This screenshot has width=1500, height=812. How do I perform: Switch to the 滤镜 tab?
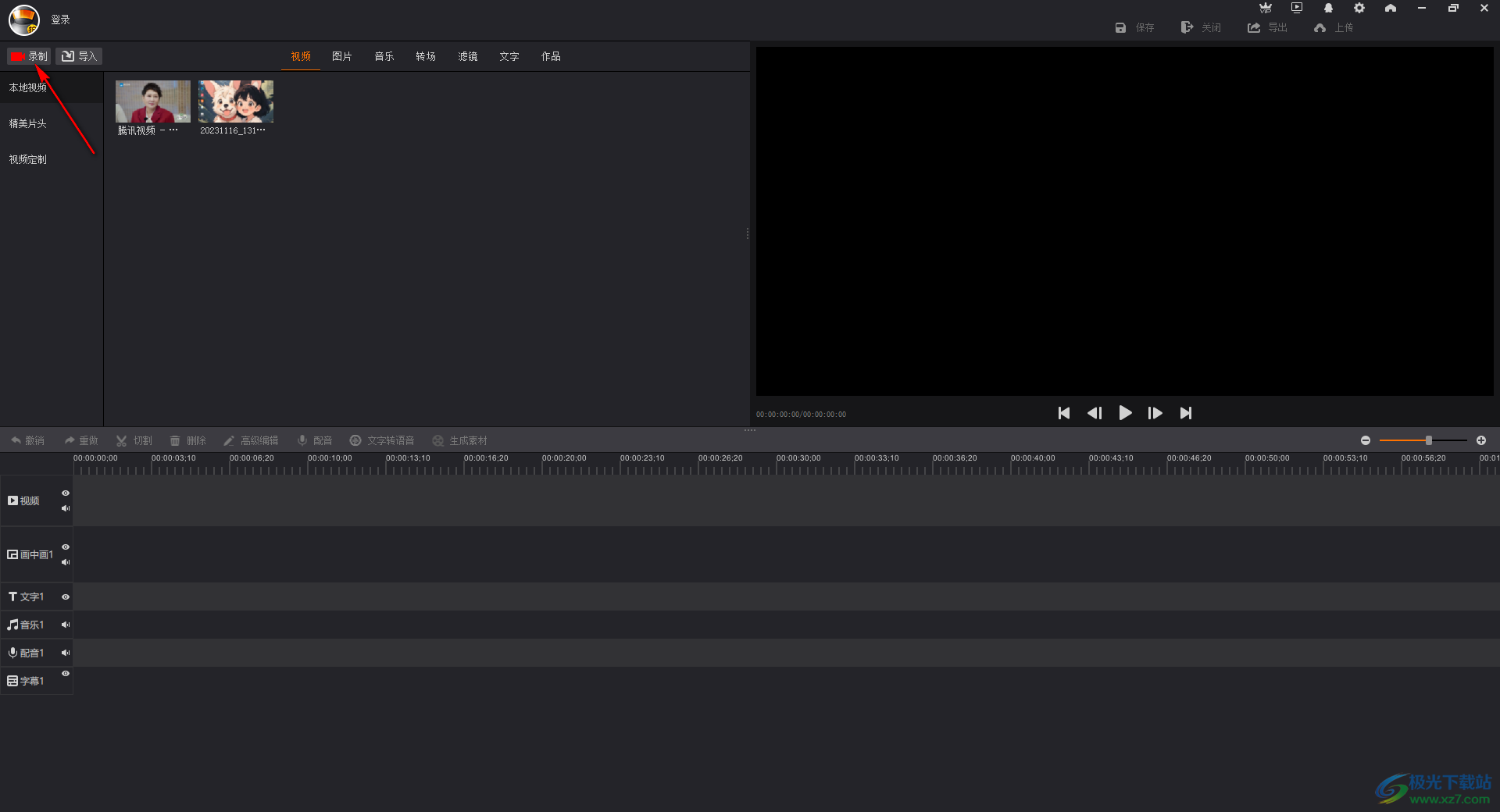(x=468, y=56)
